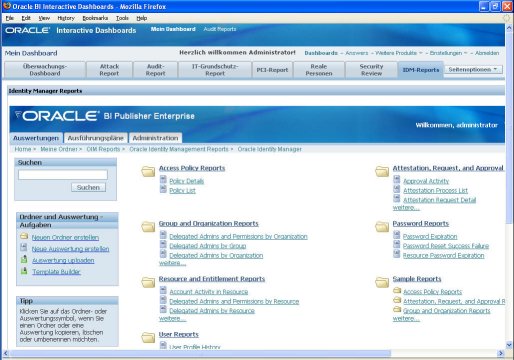This screenshot has width=514, height=360.
Task: Switch to the Attack Report tab
Action: (109, 70)
